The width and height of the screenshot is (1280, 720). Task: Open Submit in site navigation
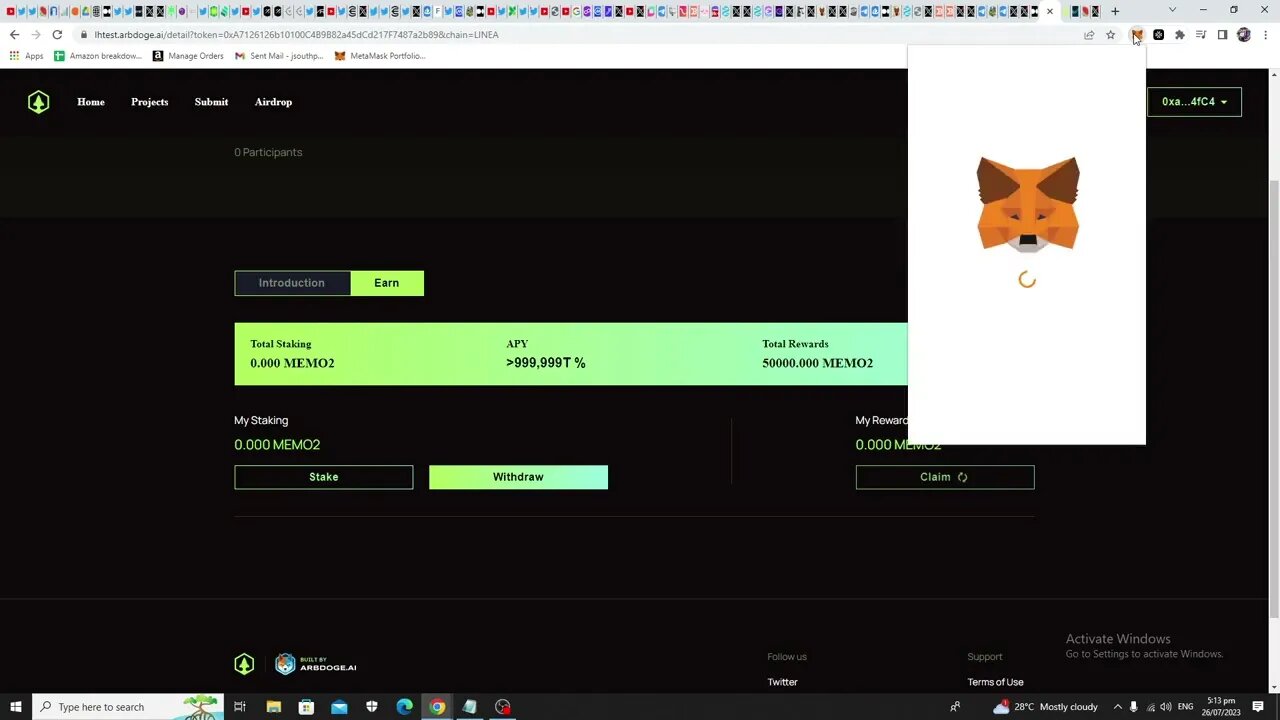(211, 102)
